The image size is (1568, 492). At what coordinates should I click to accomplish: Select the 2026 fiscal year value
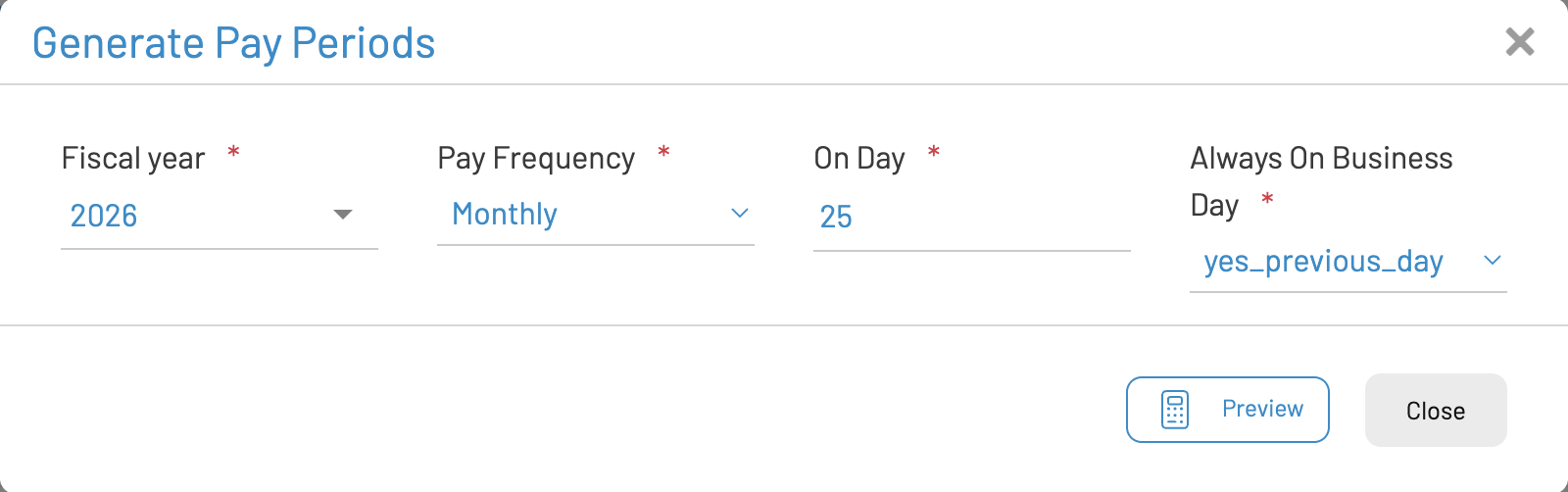[x=104, y=216]
